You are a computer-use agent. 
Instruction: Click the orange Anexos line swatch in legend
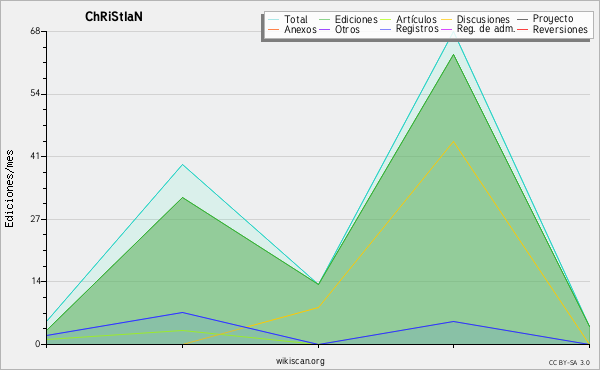(274, 29)
